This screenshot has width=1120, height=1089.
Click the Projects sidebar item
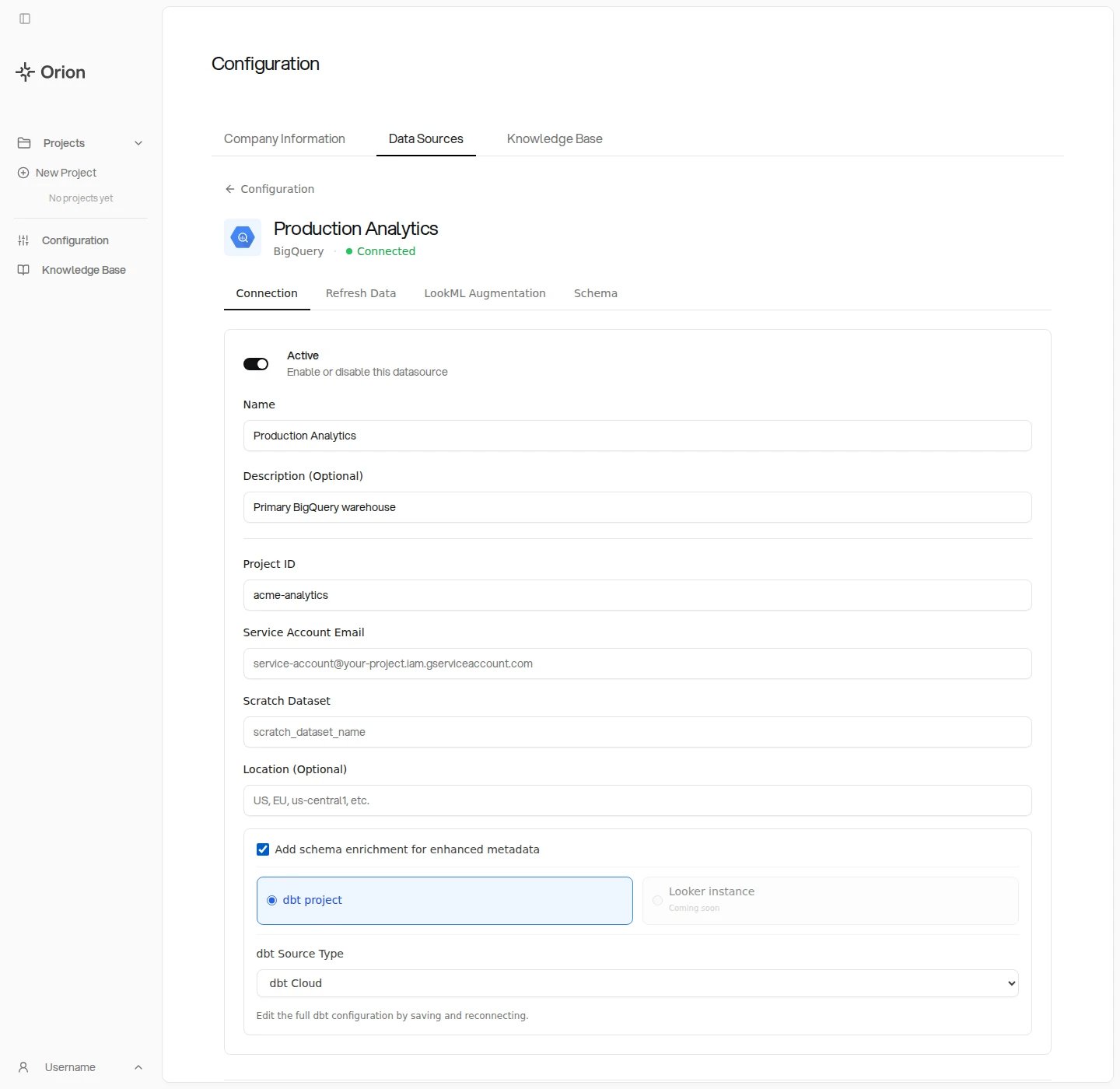[x=81, y=143]
